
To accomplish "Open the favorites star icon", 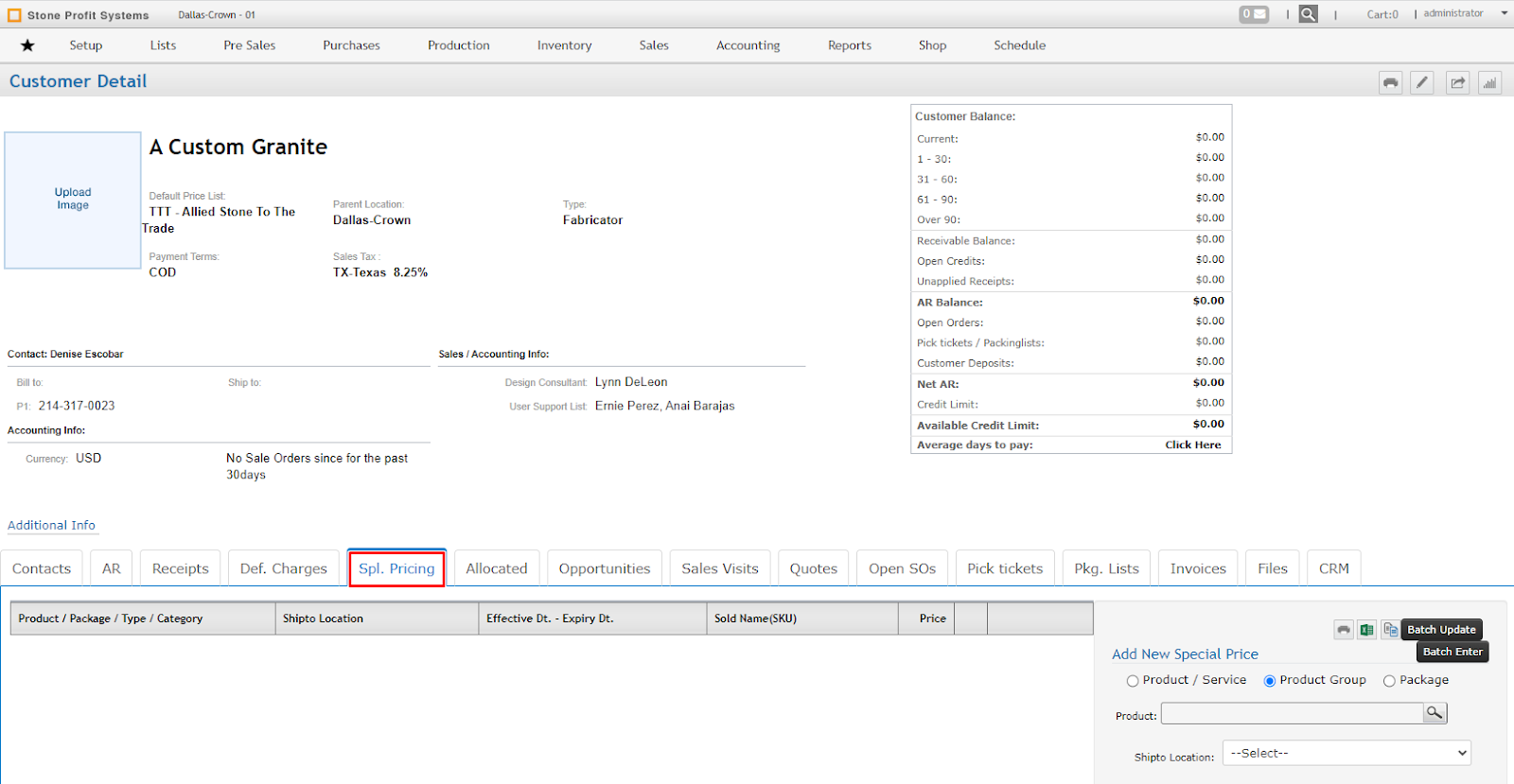I will tap(27, 45).
